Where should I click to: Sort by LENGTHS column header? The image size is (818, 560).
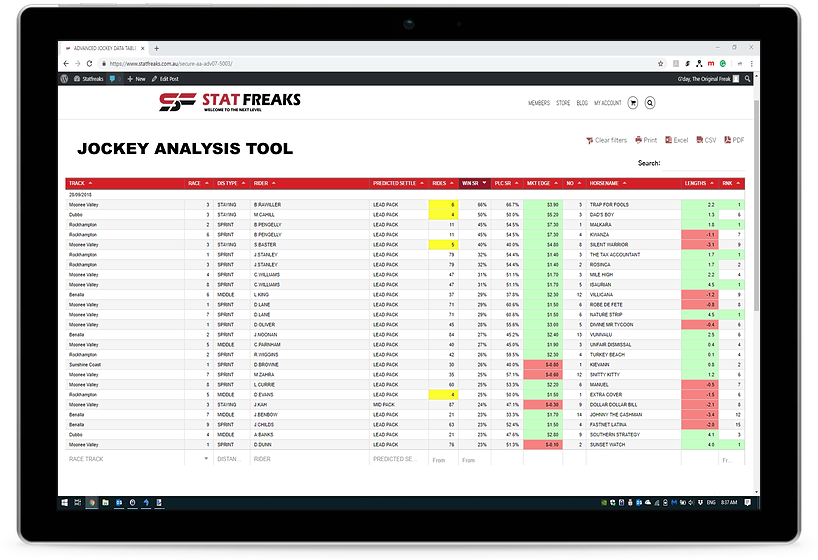(700, 183)
